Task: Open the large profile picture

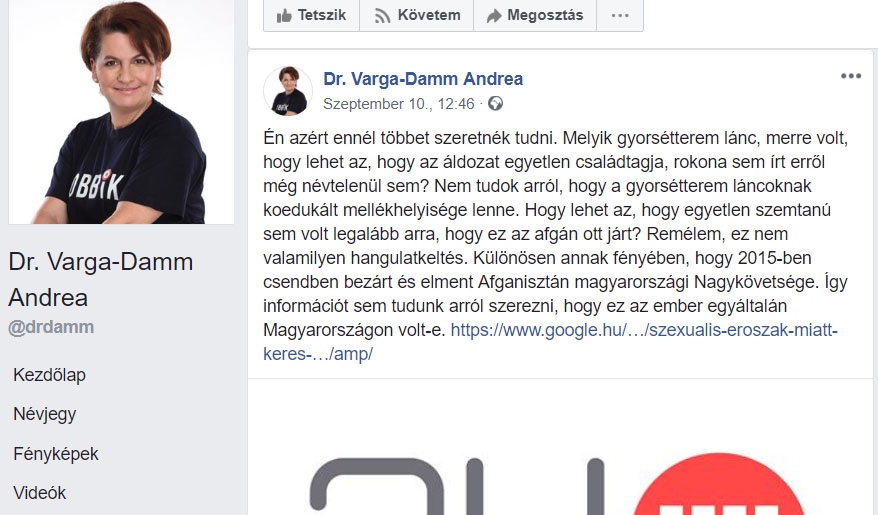Action: [122, 112]
